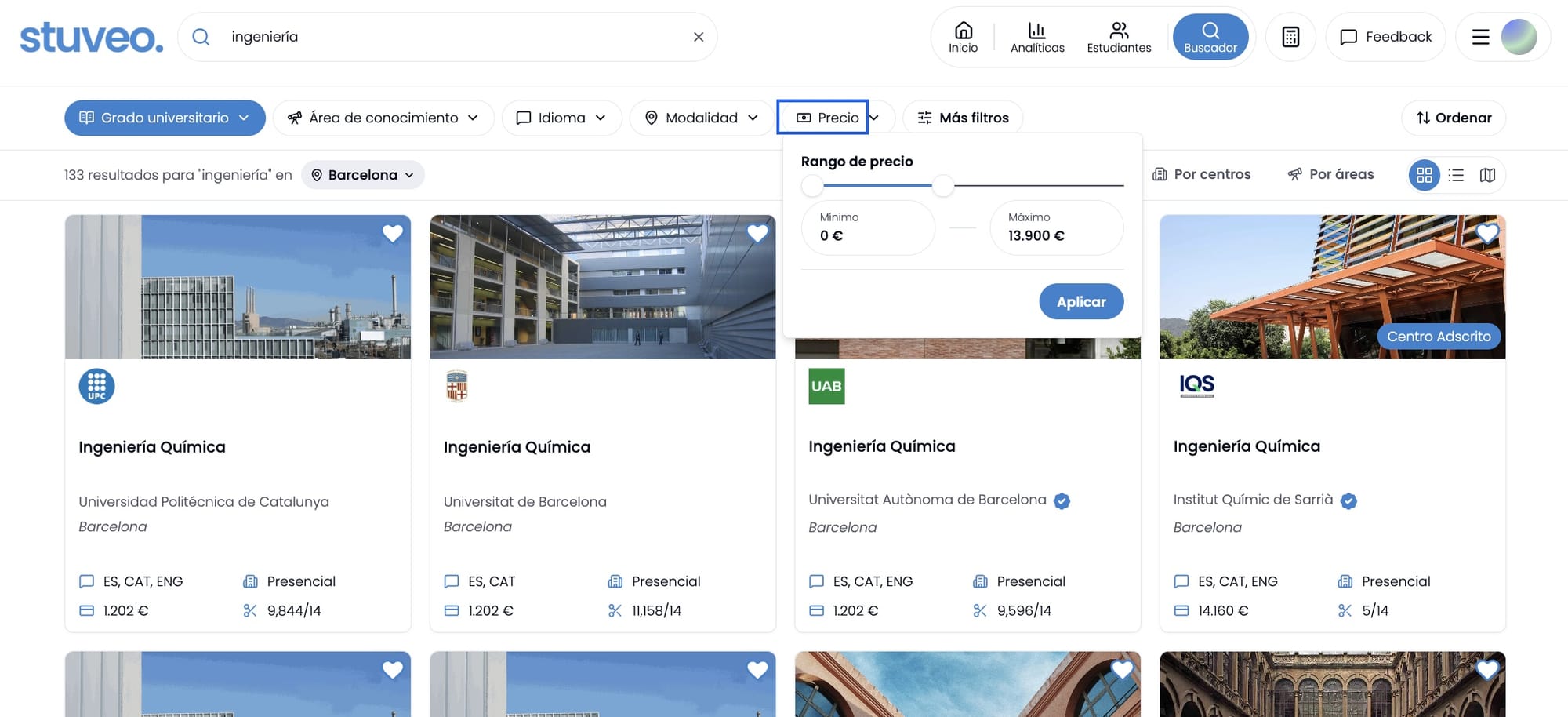Select the Buscador tab
The width and height of the screenshot is (1568, 717).
coord(1210,37)
